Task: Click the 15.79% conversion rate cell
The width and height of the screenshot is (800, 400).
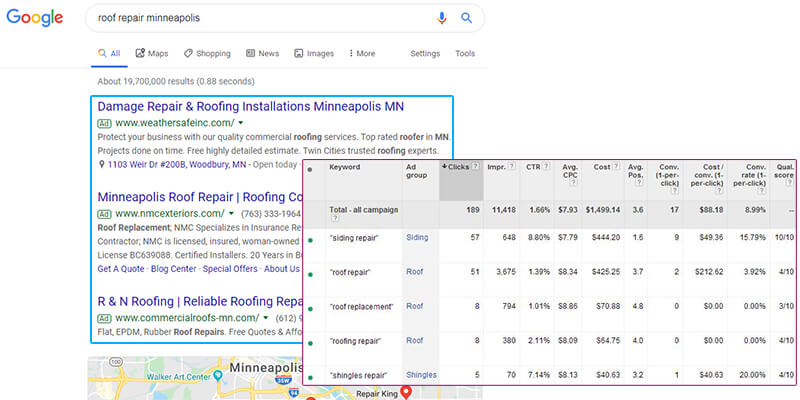Action: click(x=753, y=237)
